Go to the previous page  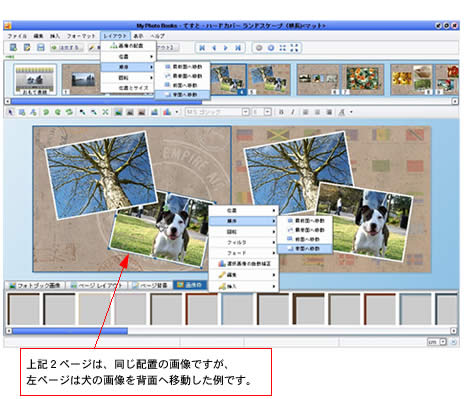[x=214, y=48]
